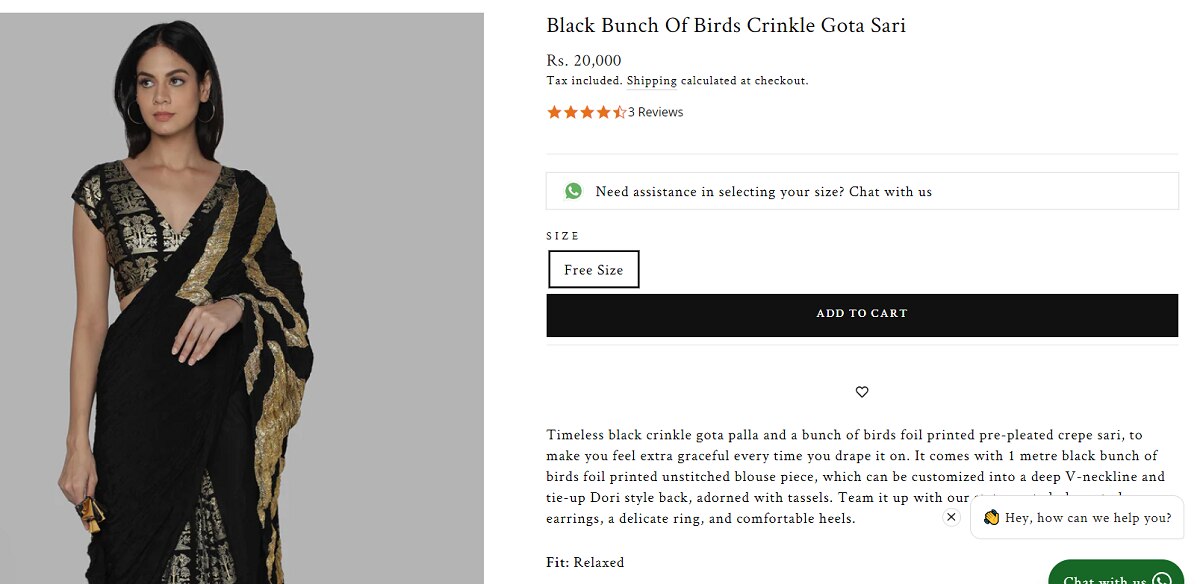Click 'Hey, how can we help you?' message
This screenshot has height=584, width=1200.
pyautogui.click(x=1088, y=518)
